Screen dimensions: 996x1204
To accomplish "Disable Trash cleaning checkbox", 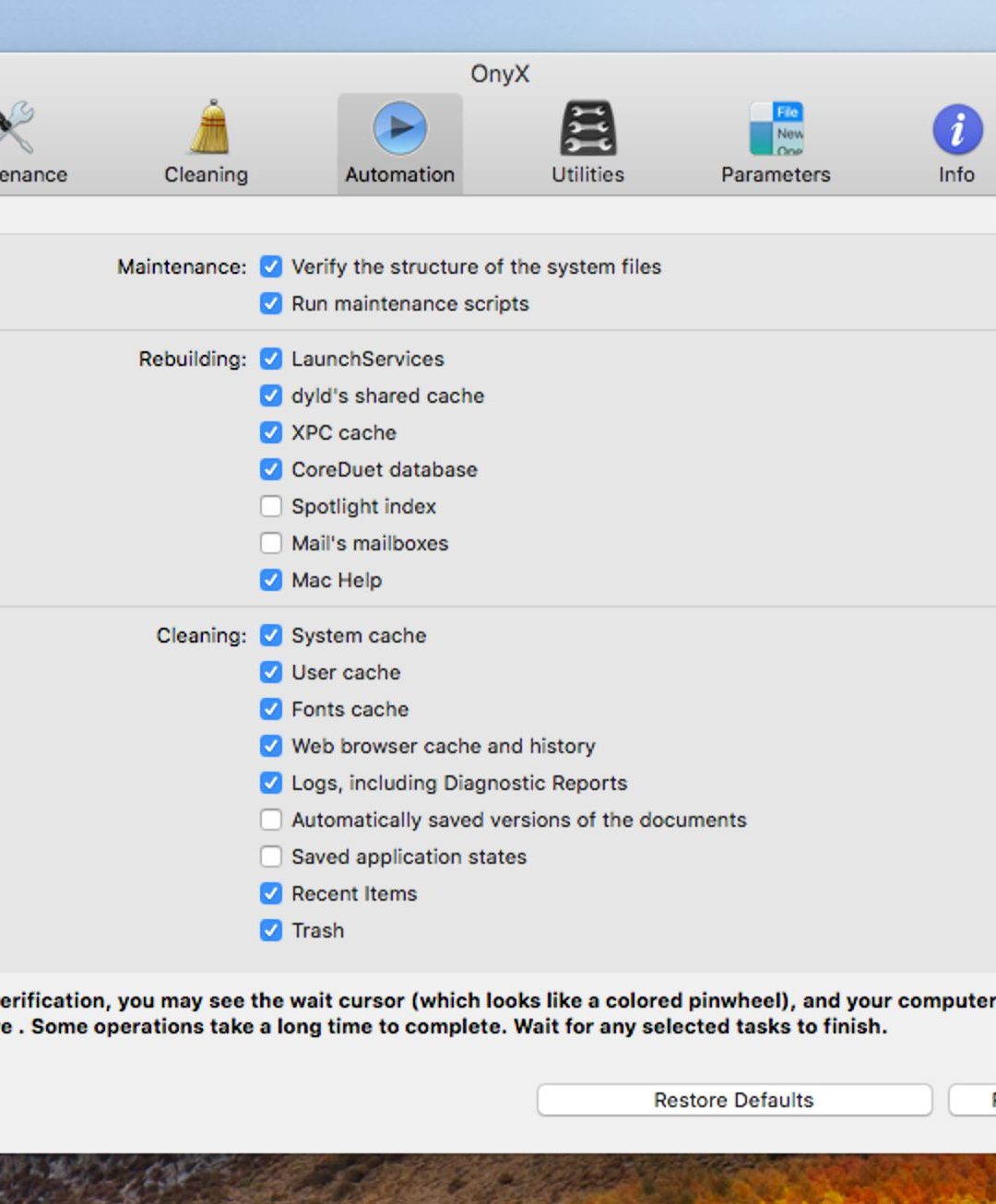I will tap(270, 930).
